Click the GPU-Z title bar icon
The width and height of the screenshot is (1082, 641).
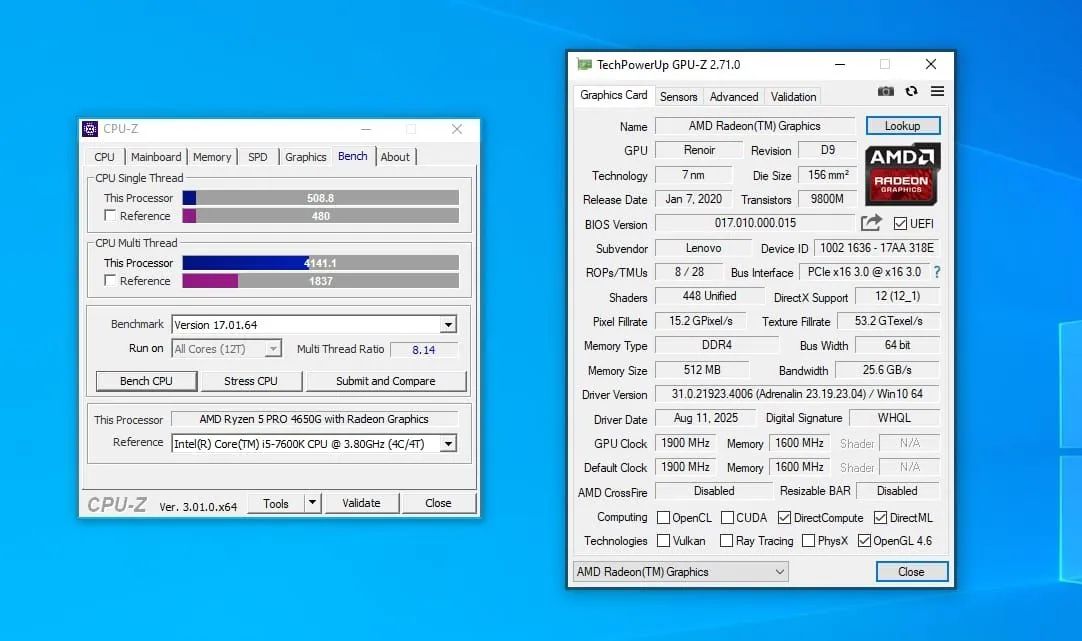tap(584, 65)
